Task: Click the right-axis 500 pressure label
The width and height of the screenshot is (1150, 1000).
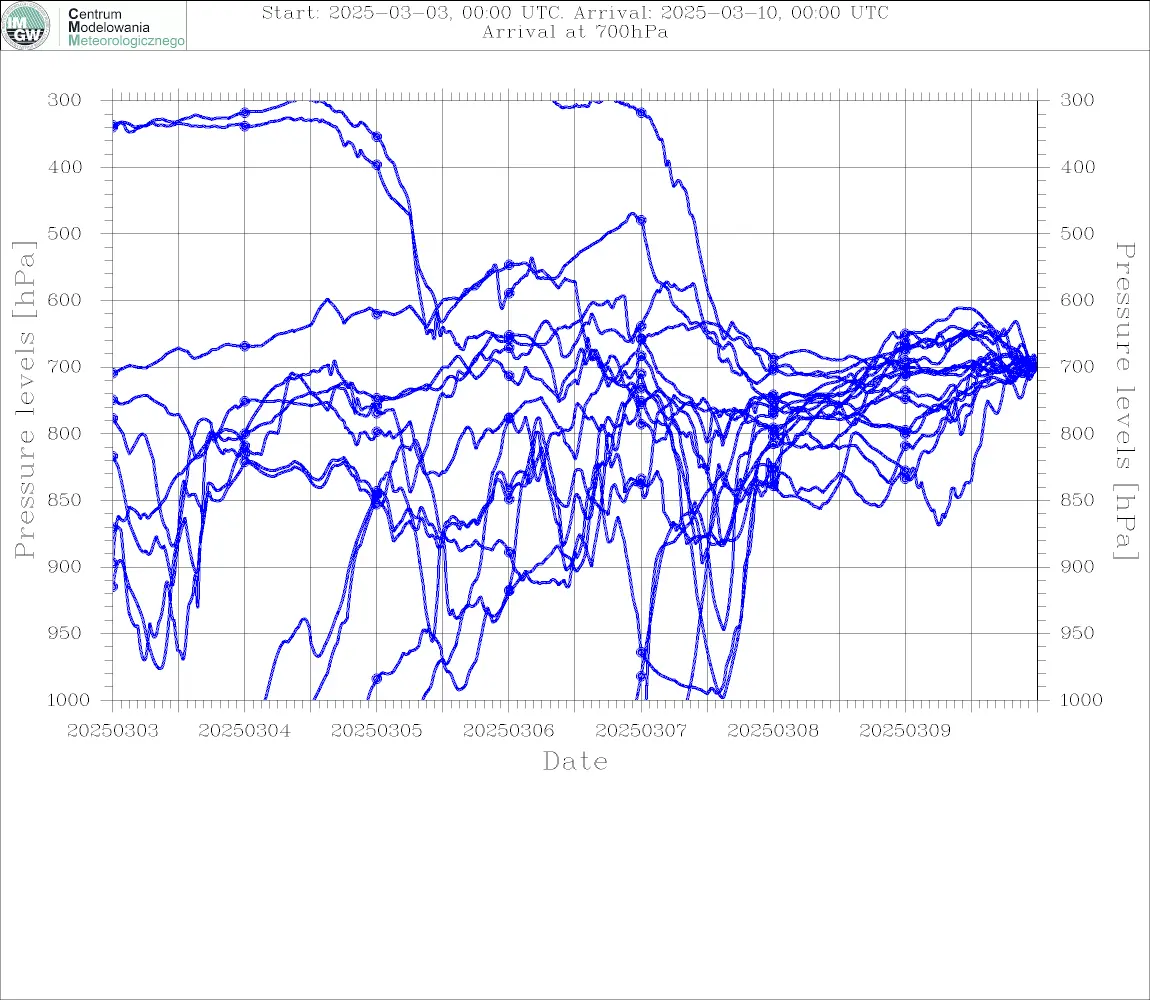Action: tap(1077, 233)
